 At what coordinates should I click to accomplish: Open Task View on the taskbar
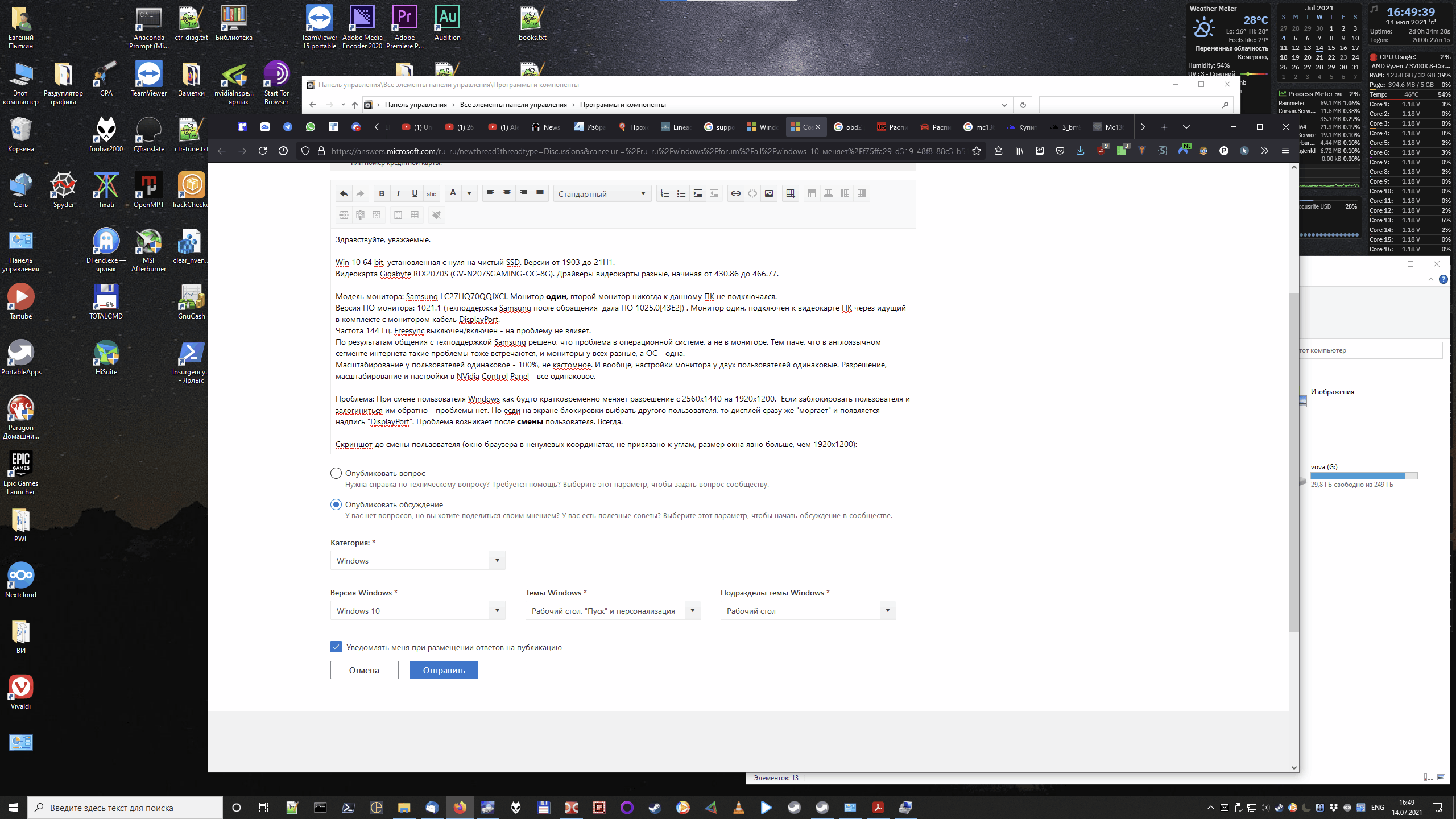click(263, 808)
